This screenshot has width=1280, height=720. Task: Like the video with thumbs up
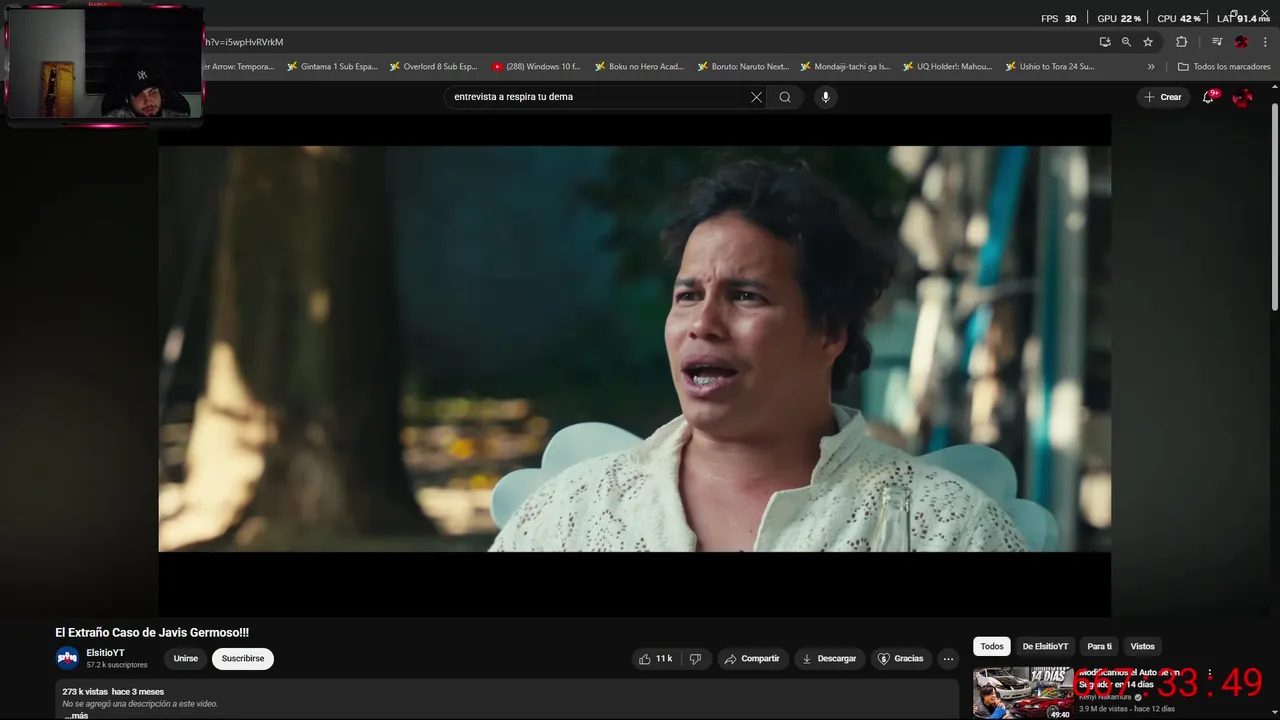(x=656, y=659)
